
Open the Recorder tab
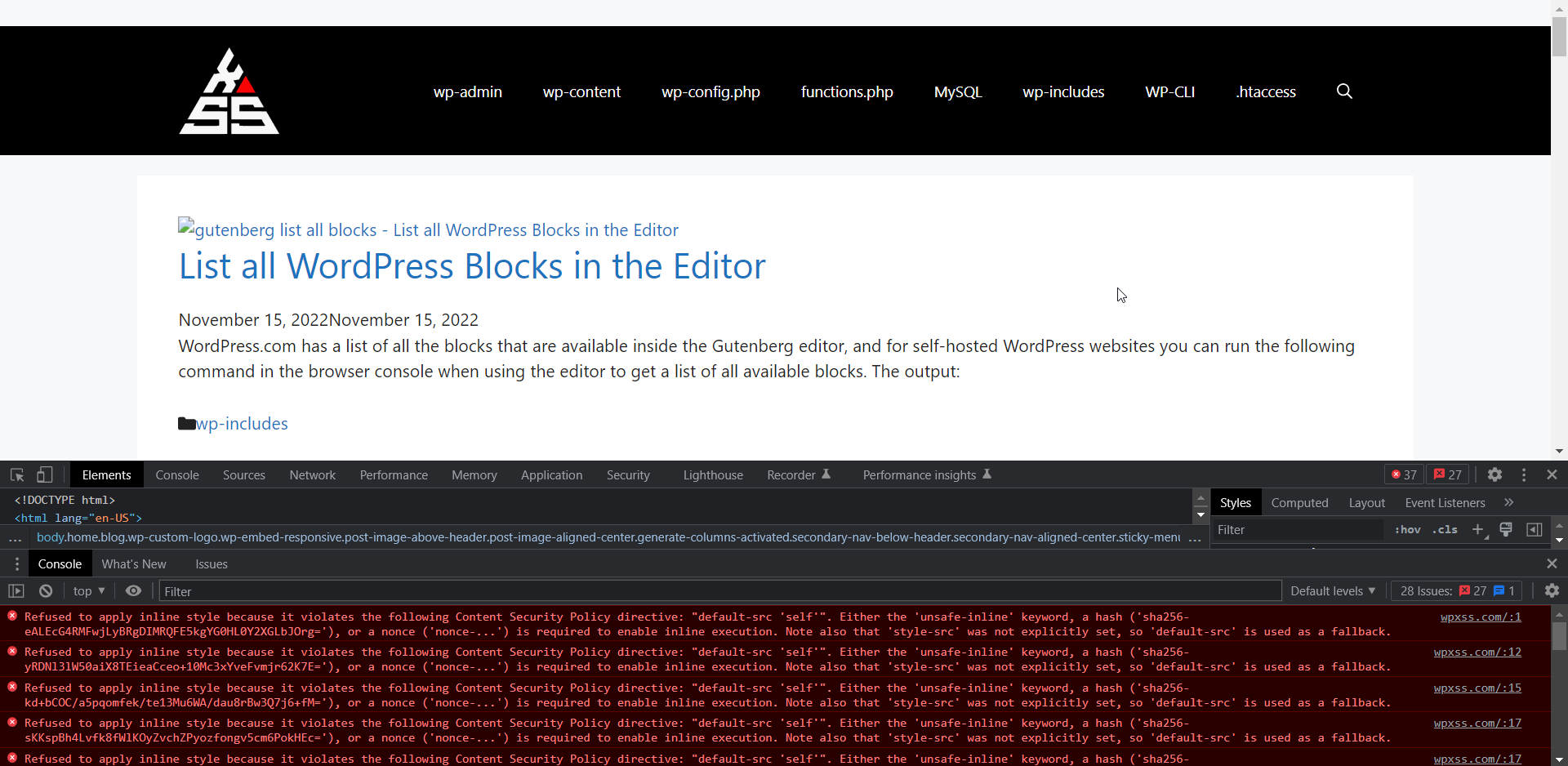coord(799,474)
